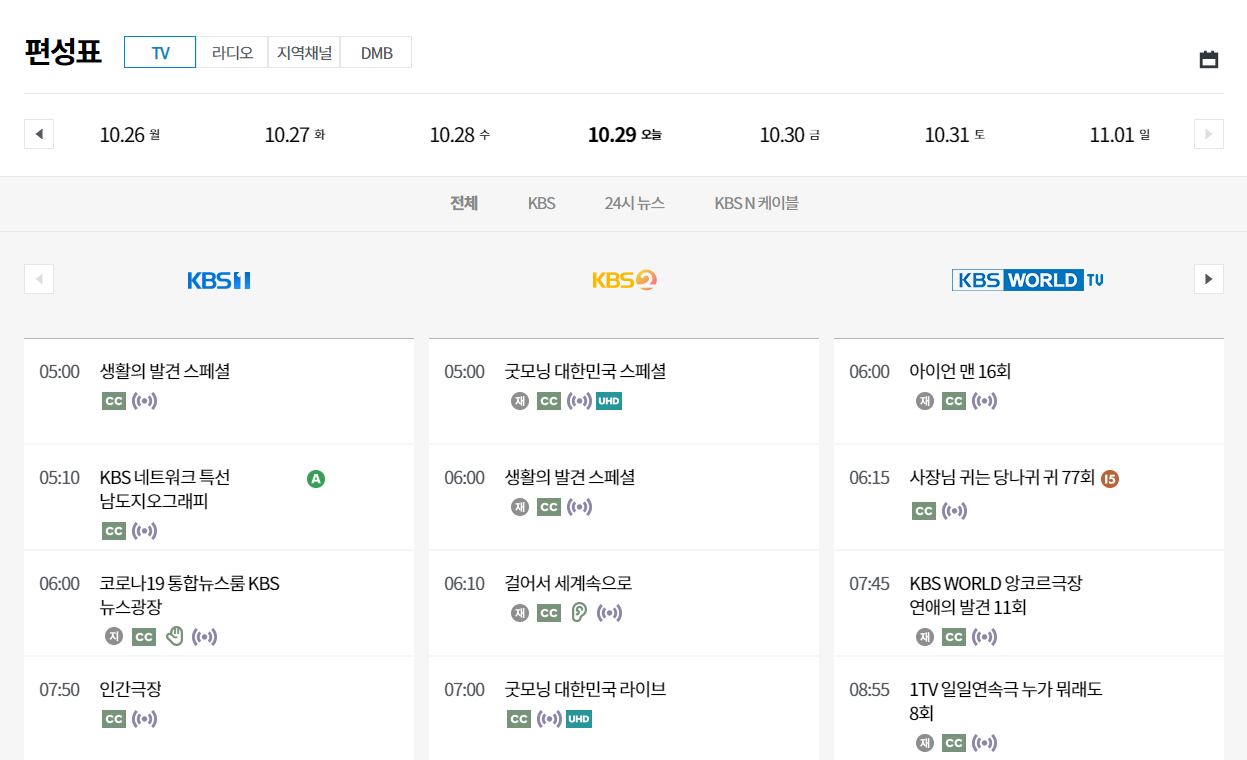Select the KBS2 channel logo
Screen dimensions: 1247x760
pos(624,280)
